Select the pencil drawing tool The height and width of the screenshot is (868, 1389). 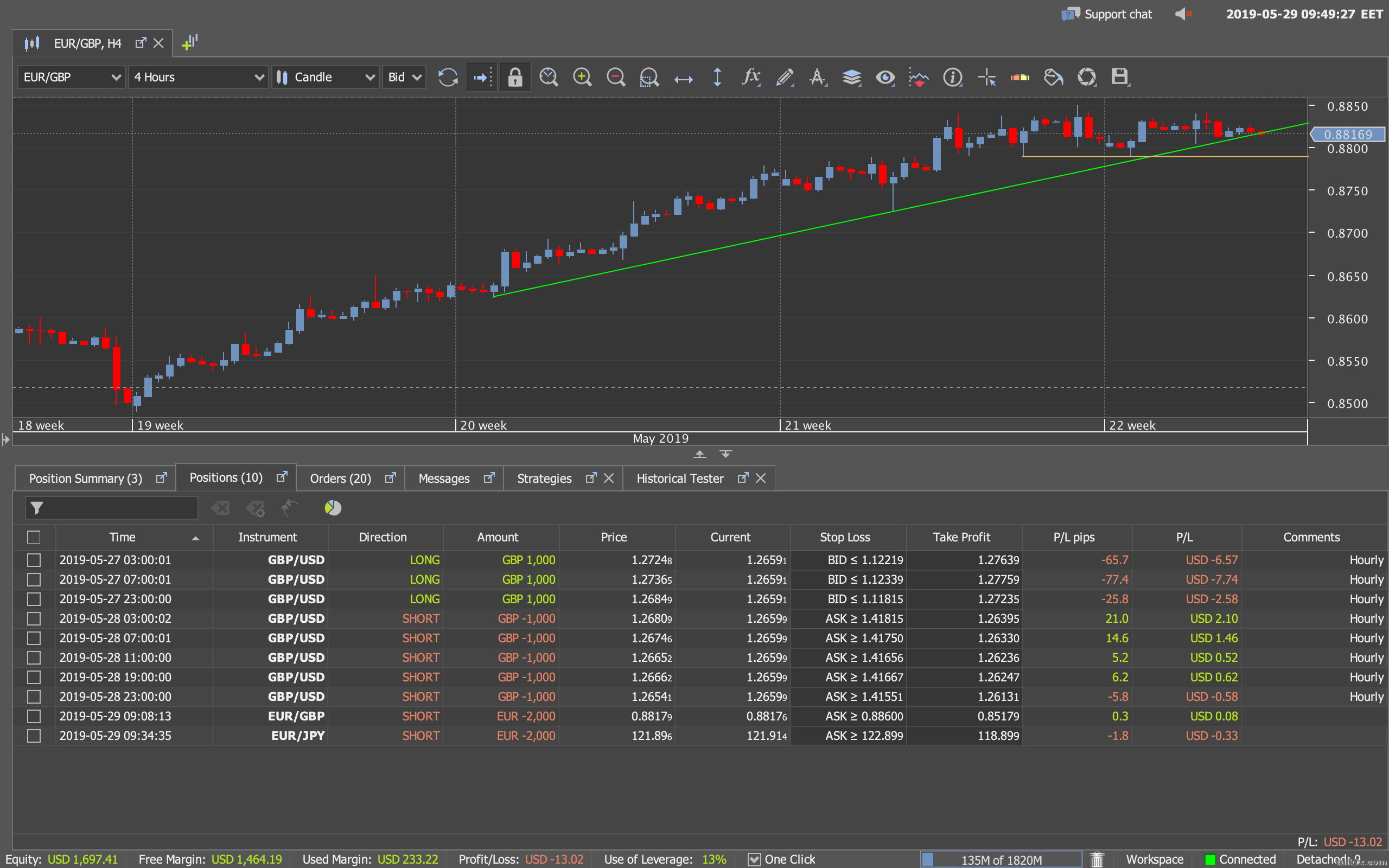click(x=785, y=78)
